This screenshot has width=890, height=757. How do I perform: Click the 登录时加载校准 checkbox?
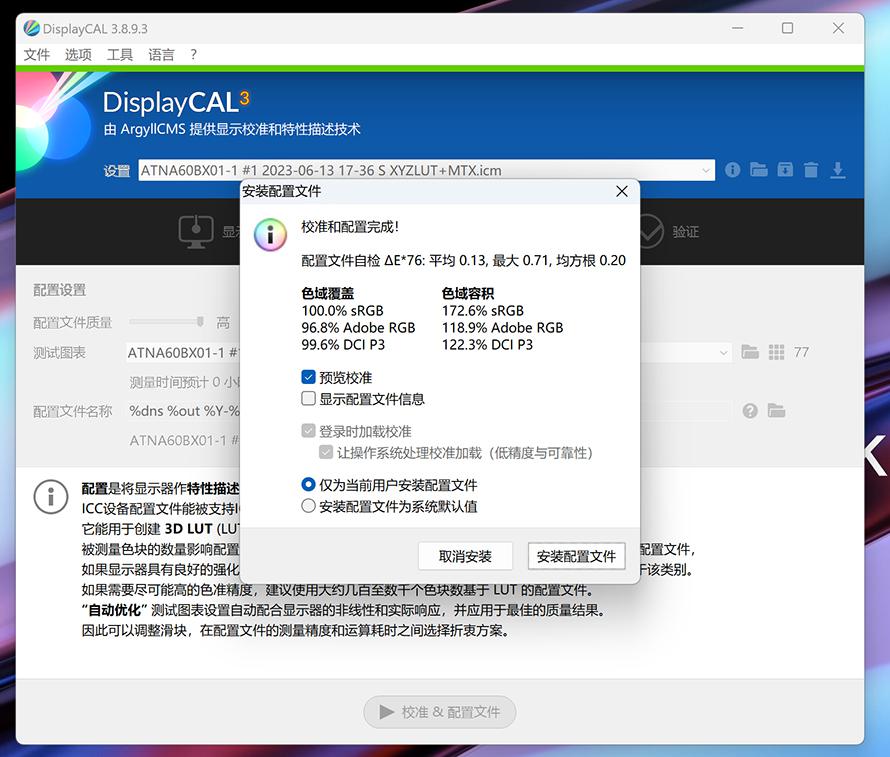(308, 431)
